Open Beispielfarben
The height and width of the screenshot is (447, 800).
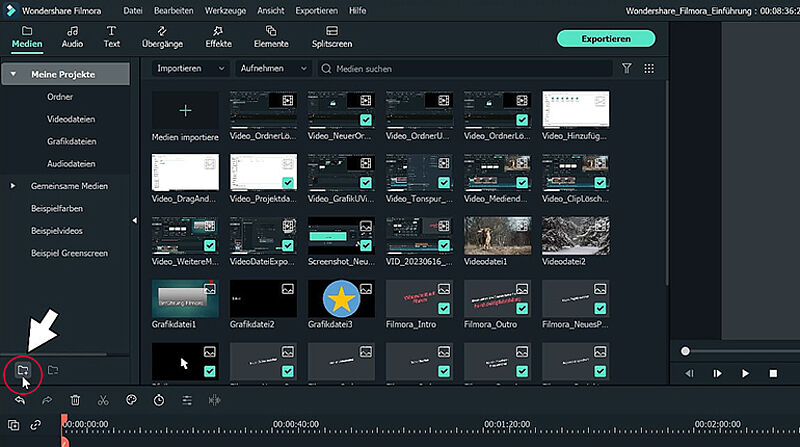57,209
